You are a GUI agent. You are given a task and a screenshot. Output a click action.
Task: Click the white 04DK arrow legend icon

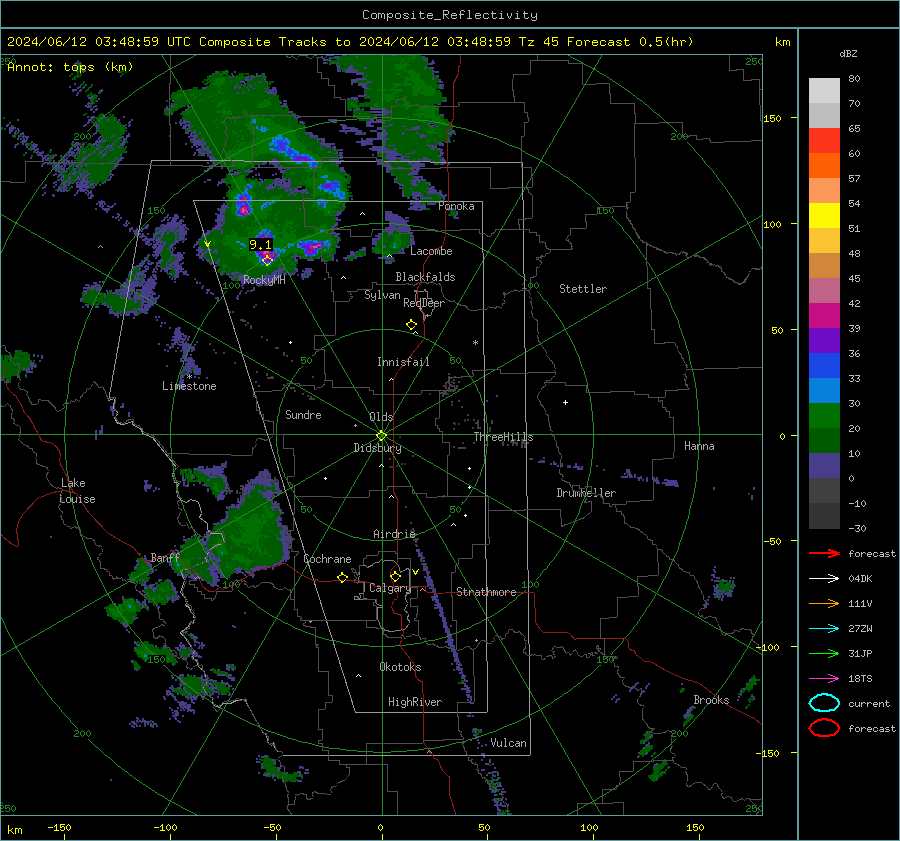click(824, 579)
